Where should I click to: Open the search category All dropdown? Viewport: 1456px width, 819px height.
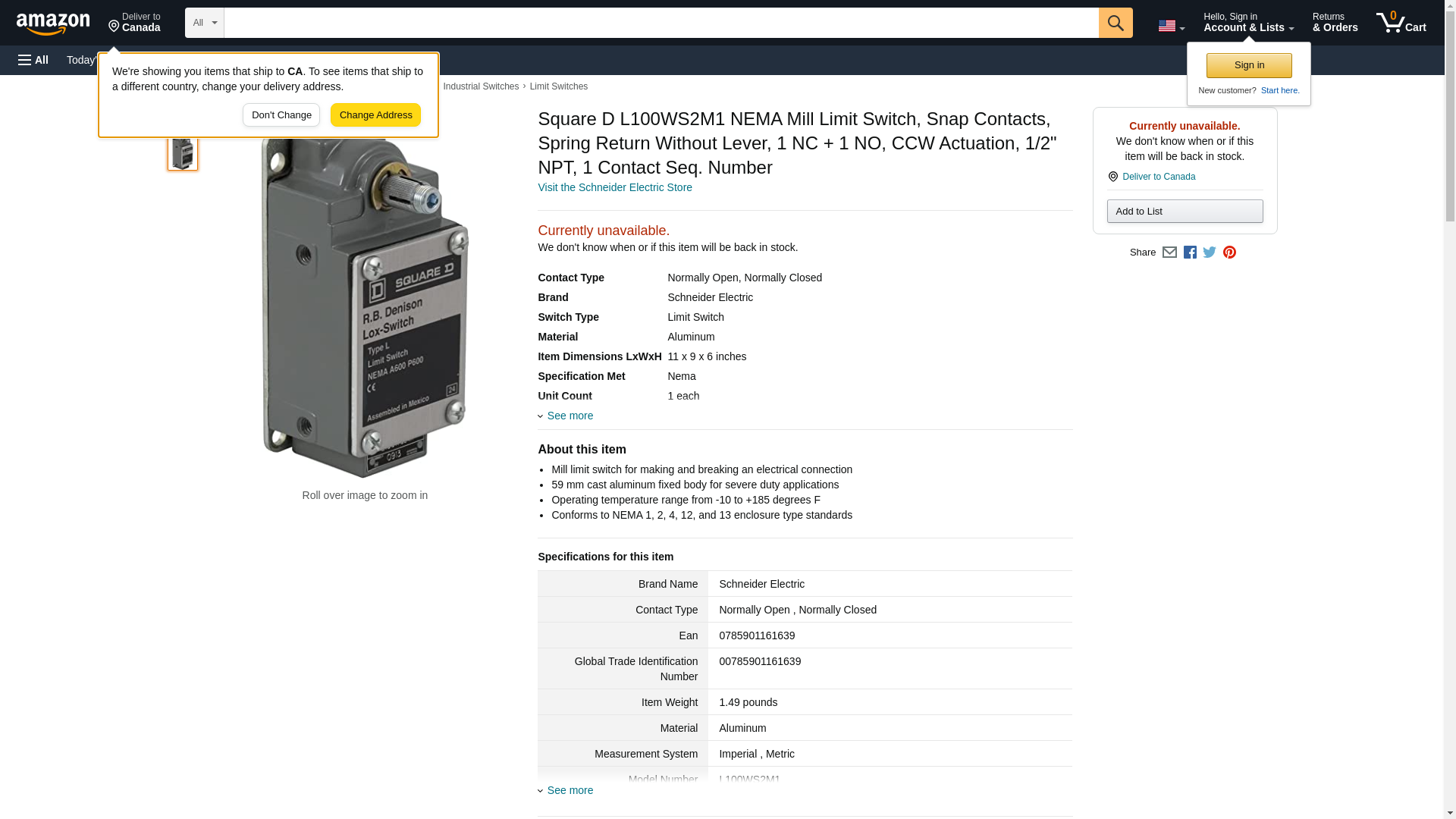click(x=204, y=23)
